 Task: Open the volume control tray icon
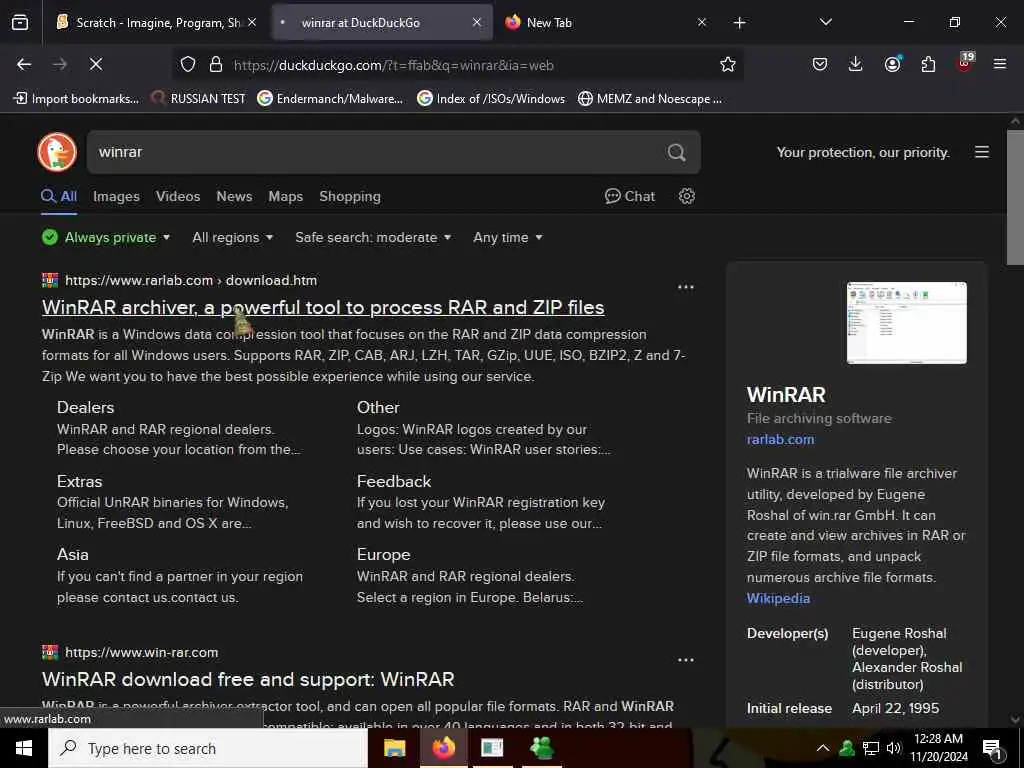pos(893,748)
